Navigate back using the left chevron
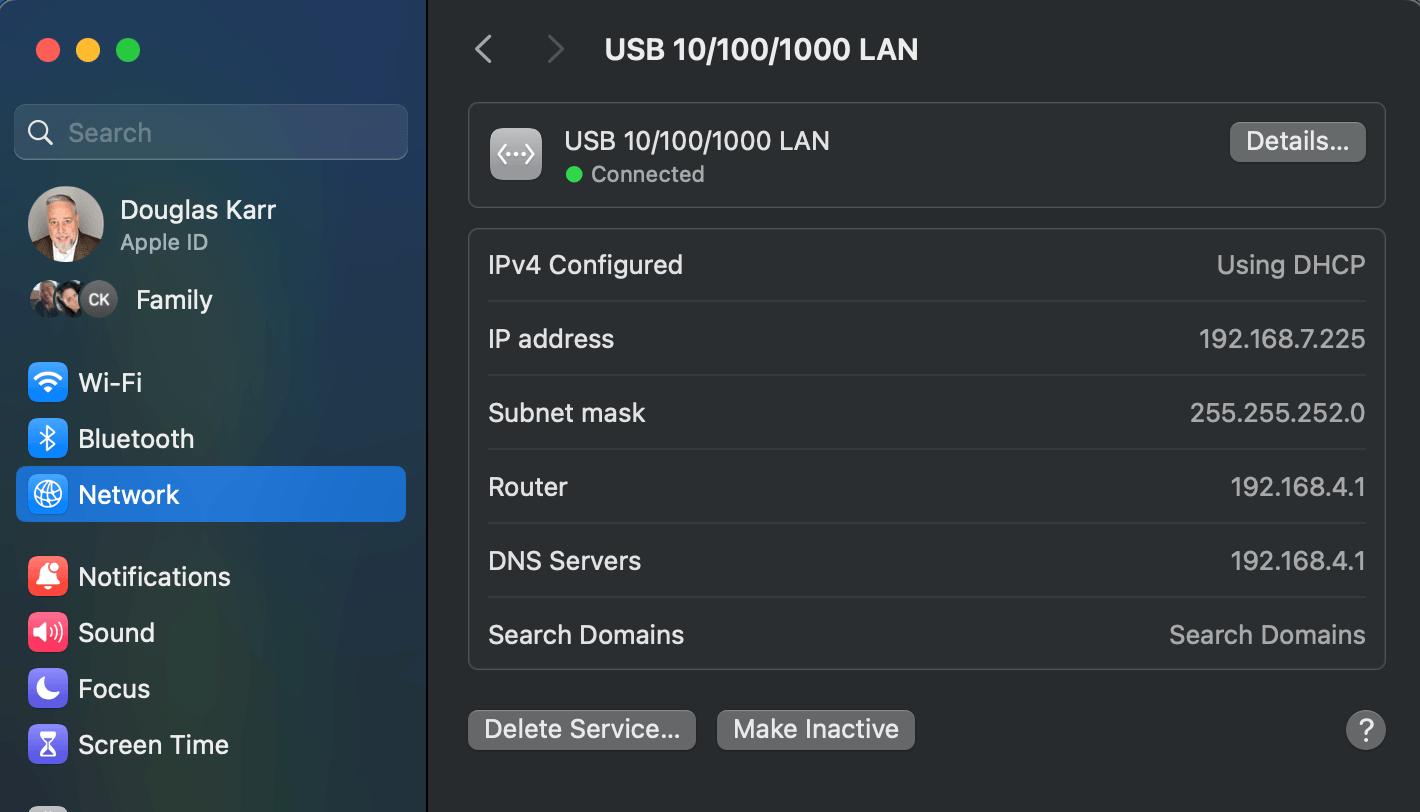1420x812 pixels. (483, 48)
